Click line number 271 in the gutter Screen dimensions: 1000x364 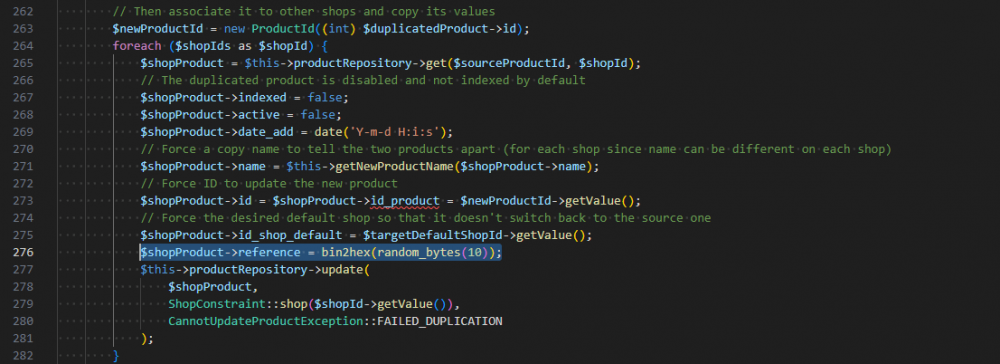(22, 166)
